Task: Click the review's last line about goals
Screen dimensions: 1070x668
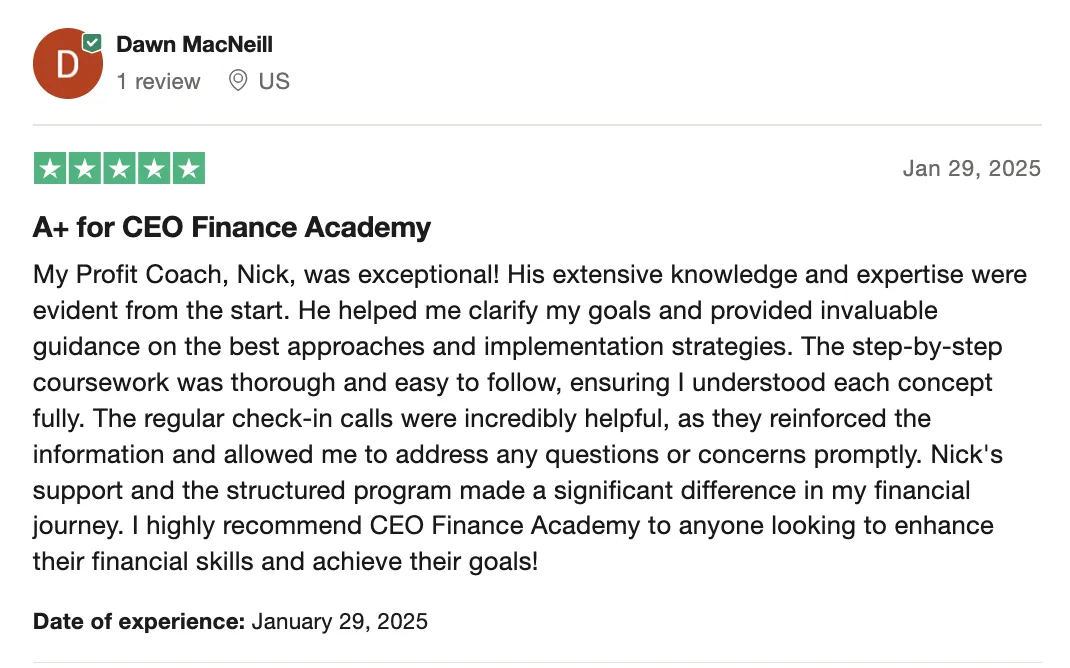Action: (x=285, y=562)
